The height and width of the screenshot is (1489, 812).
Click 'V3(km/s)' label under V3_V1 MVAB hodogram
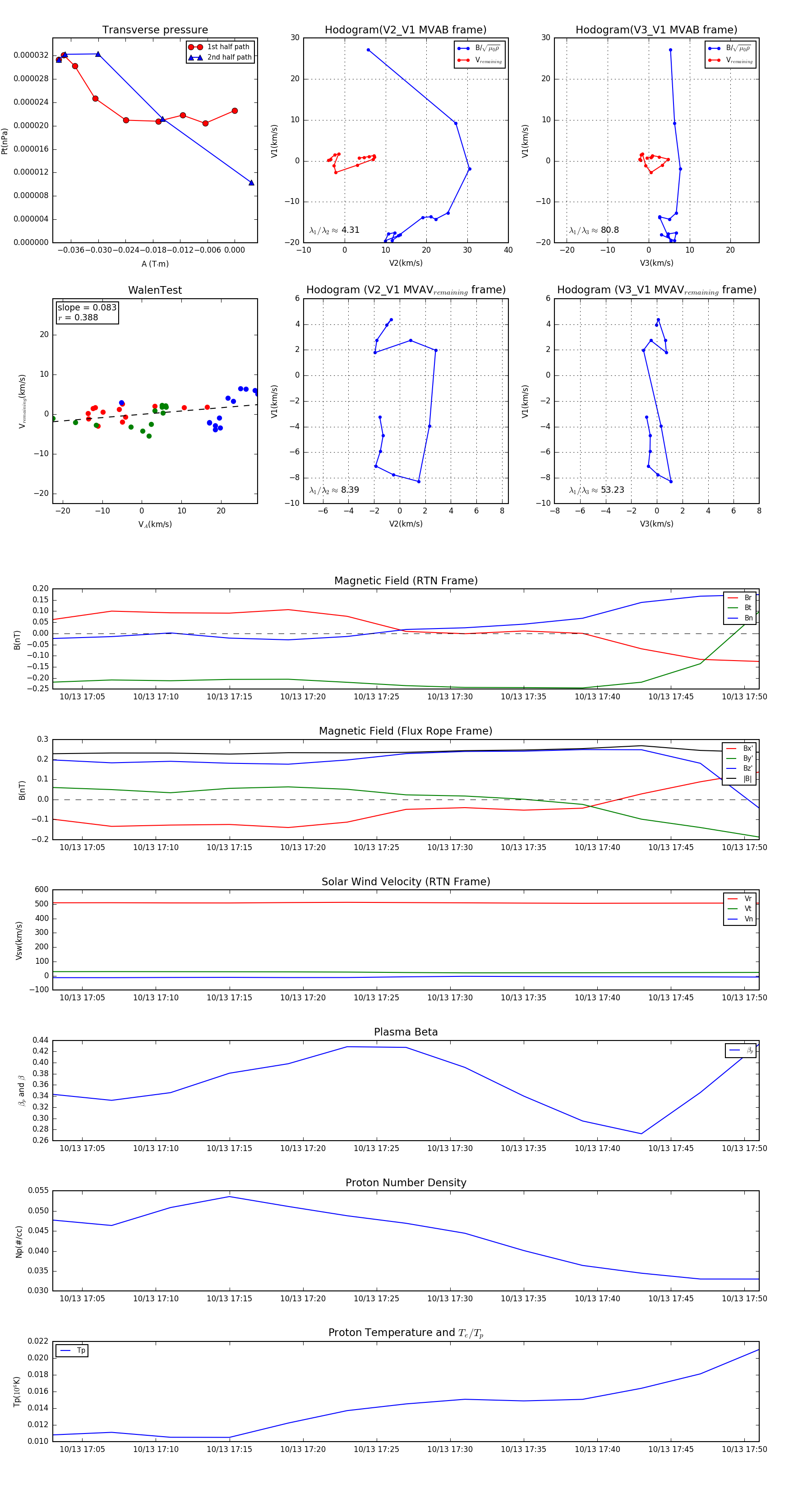coord(656,263)
